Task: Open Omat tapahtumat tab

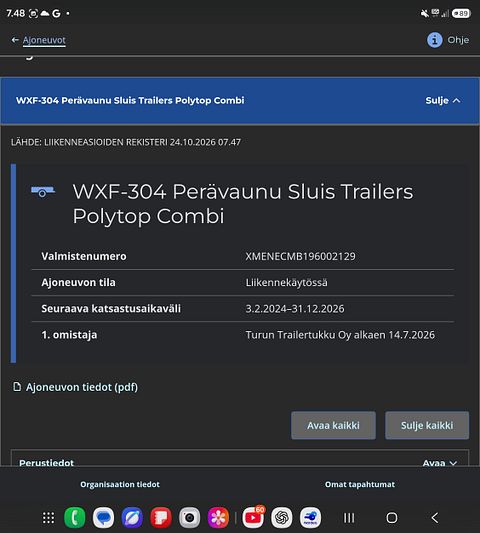Action: (360, 484)
